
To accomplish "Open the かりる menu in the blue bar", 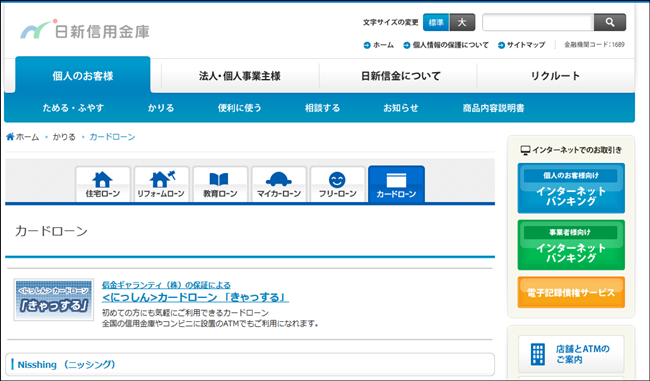I will pos(161,108).
